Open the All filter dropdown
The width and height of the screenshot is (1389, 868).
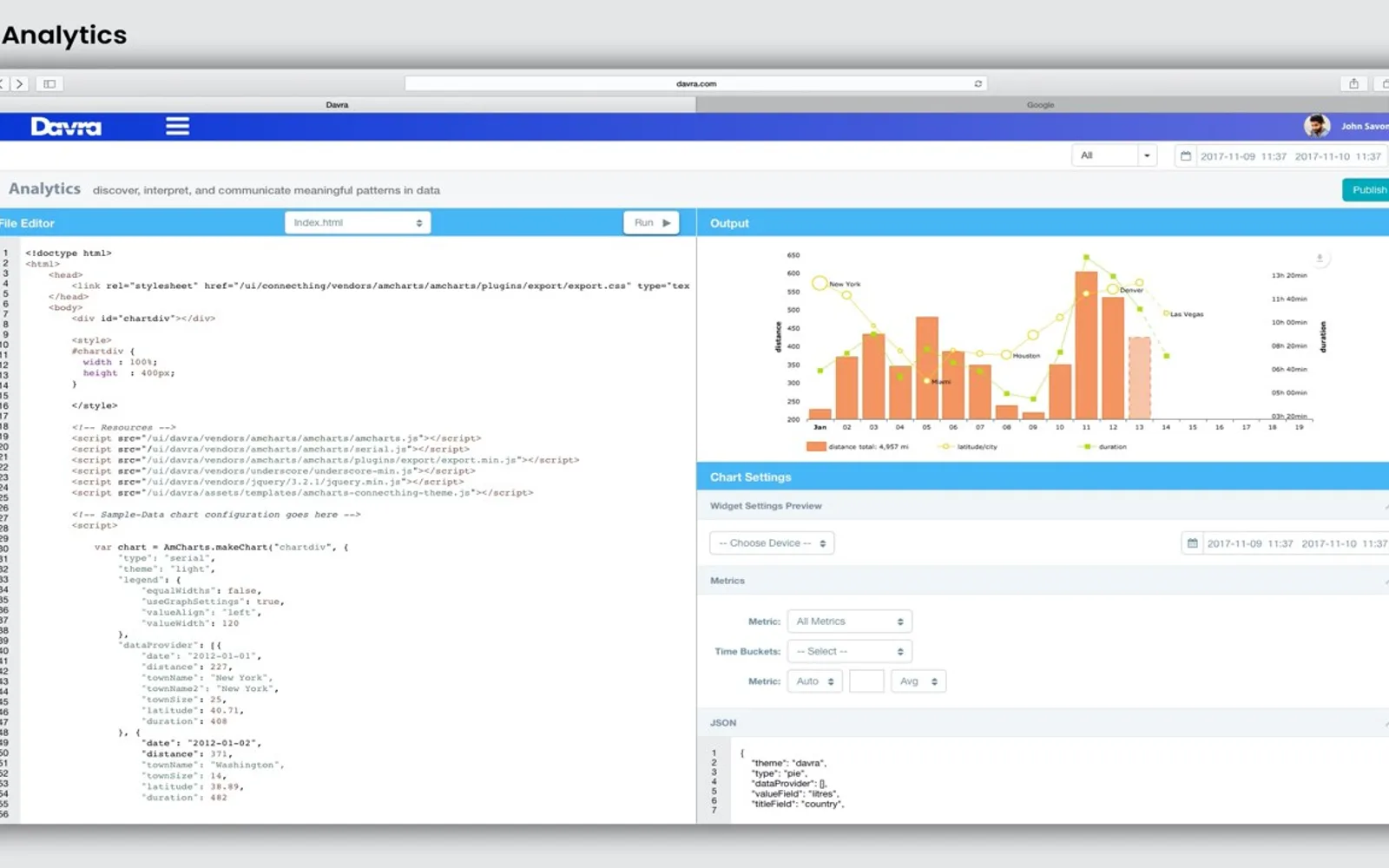pos(1115,156)
